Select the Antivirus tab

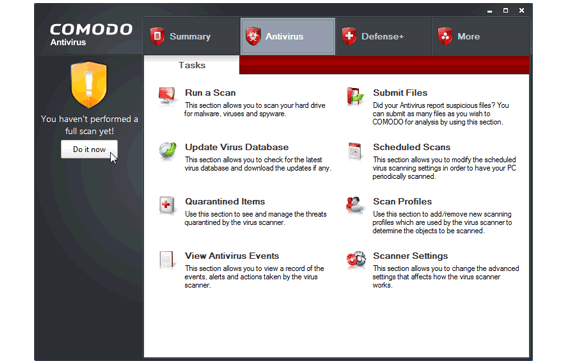288,36
